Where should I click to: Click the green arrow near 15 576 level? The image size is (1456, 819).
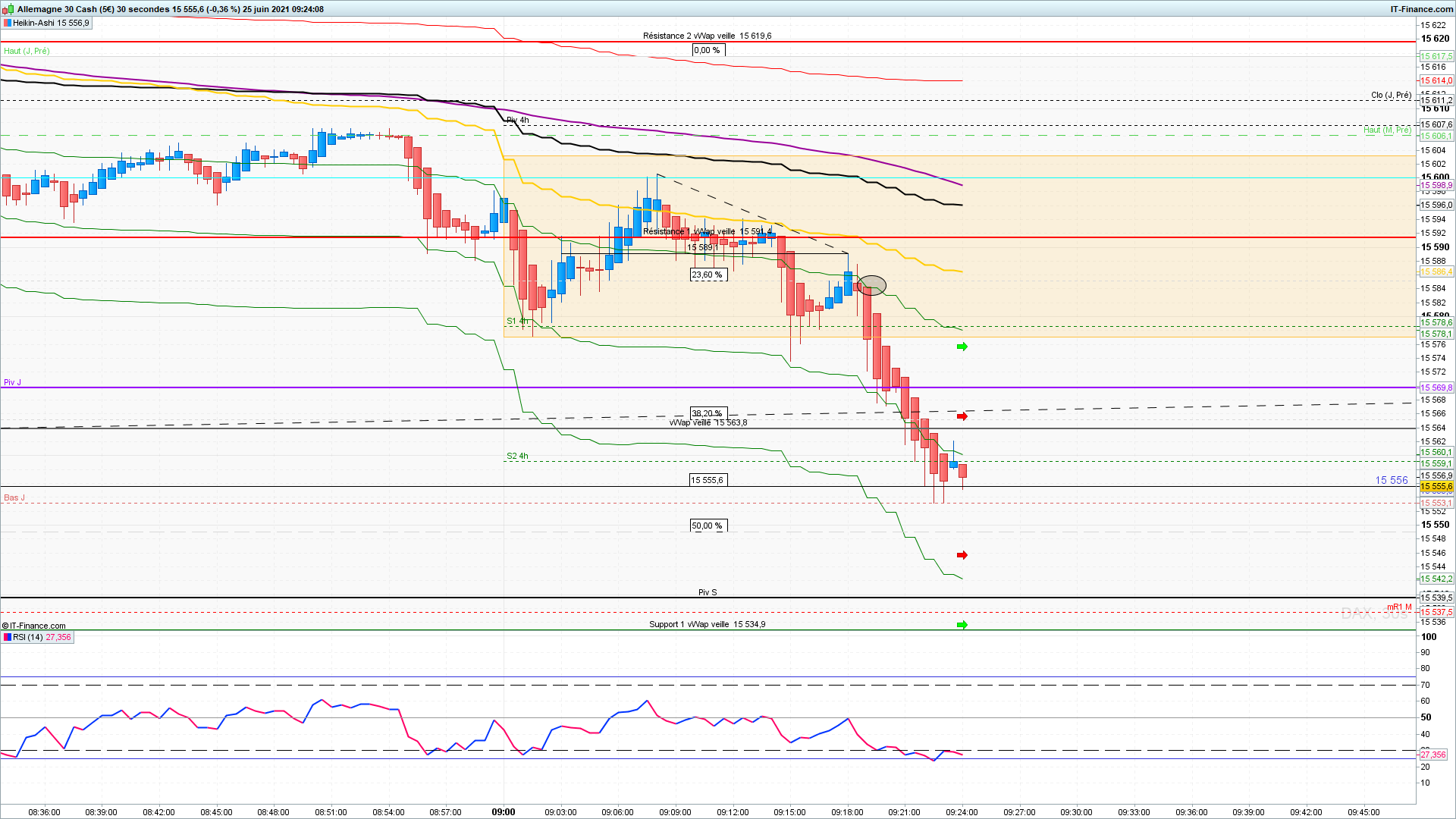click(962, 347)
